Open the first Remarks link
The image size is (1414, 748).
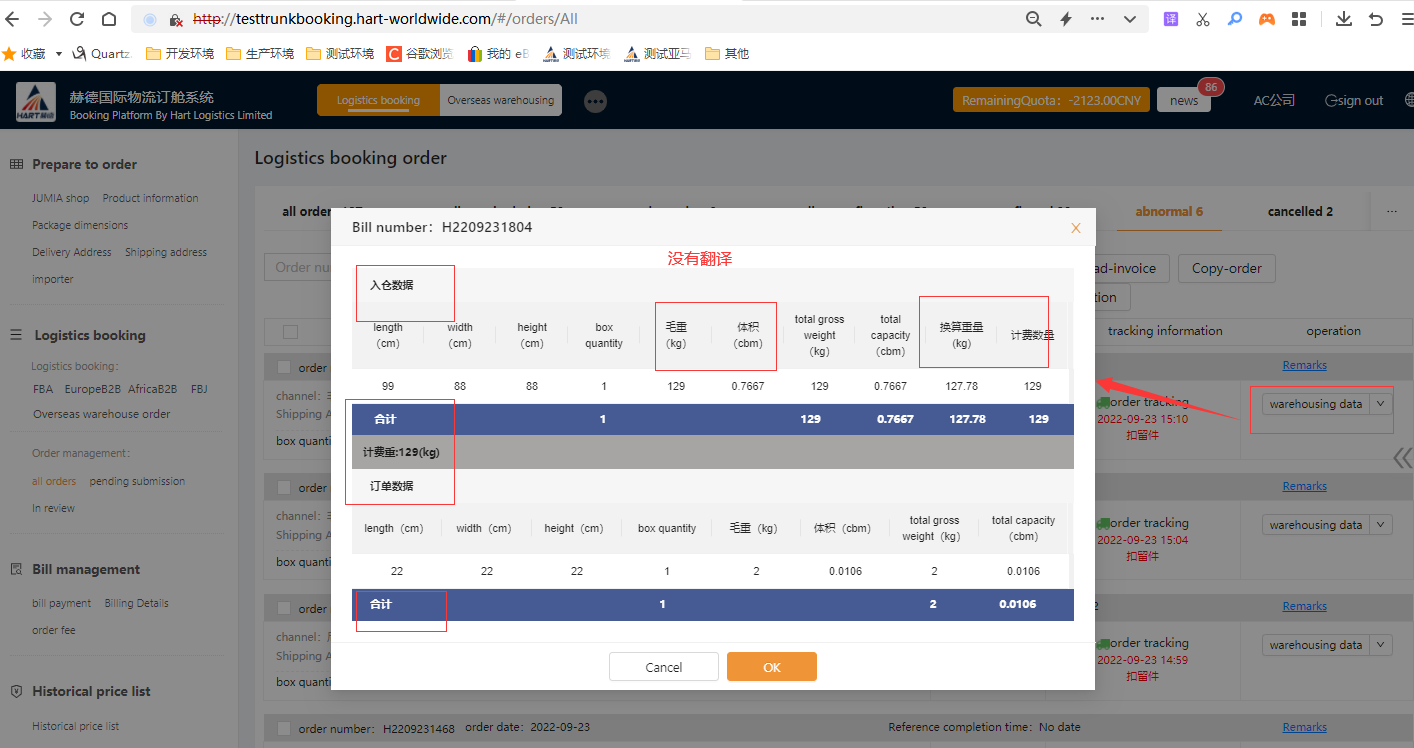pyautogui.click(x=1304, y=365)
